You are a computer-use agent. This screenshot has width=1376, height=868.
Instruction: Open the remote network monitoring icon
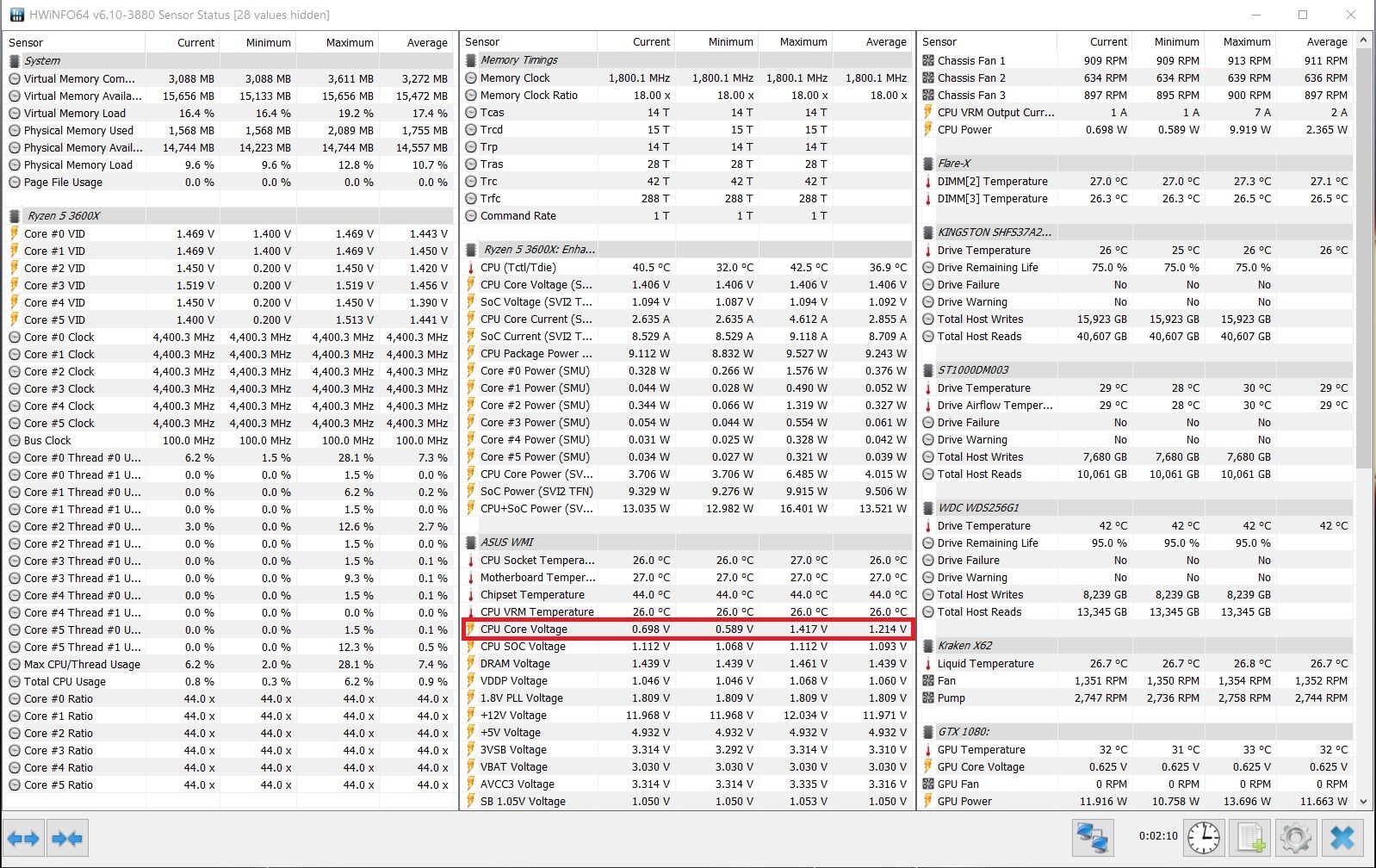(x=1092, y=838)
